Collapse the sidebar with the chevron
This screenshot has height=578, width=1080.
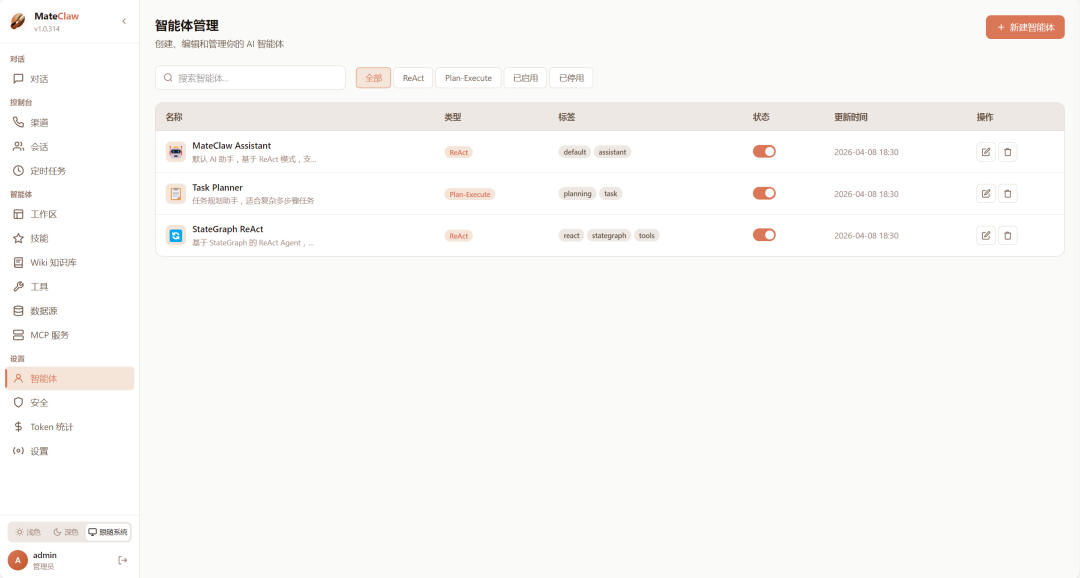(124, 21)
